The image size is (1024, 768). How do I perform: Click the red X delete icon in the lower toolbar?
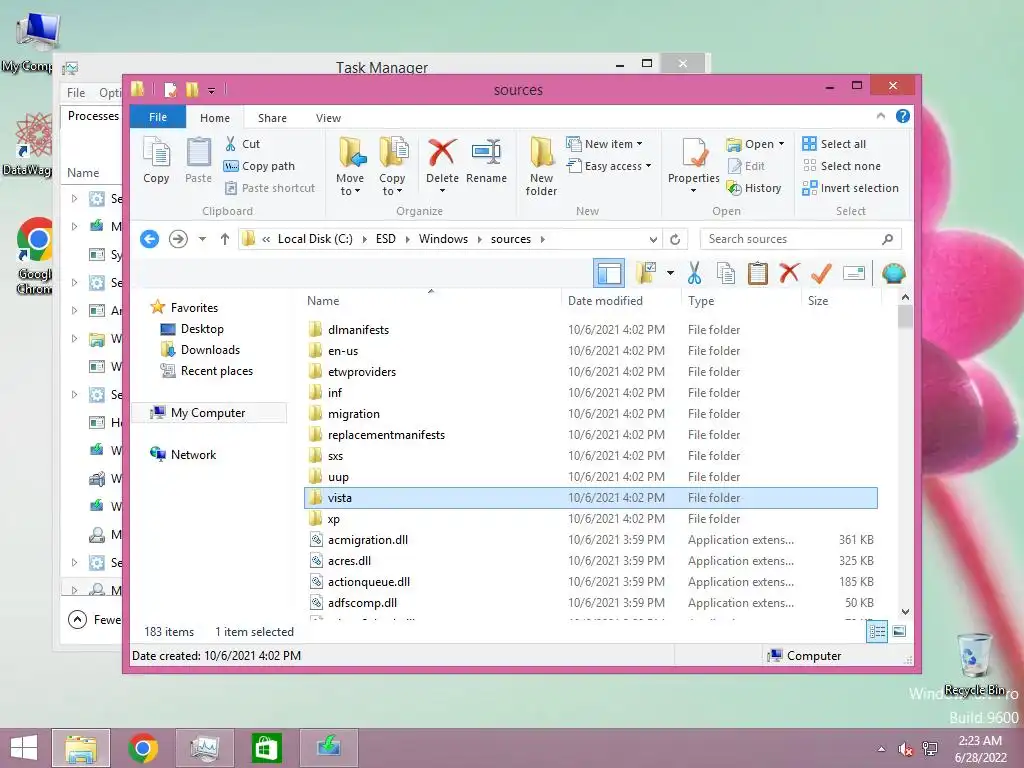point(789,273)
